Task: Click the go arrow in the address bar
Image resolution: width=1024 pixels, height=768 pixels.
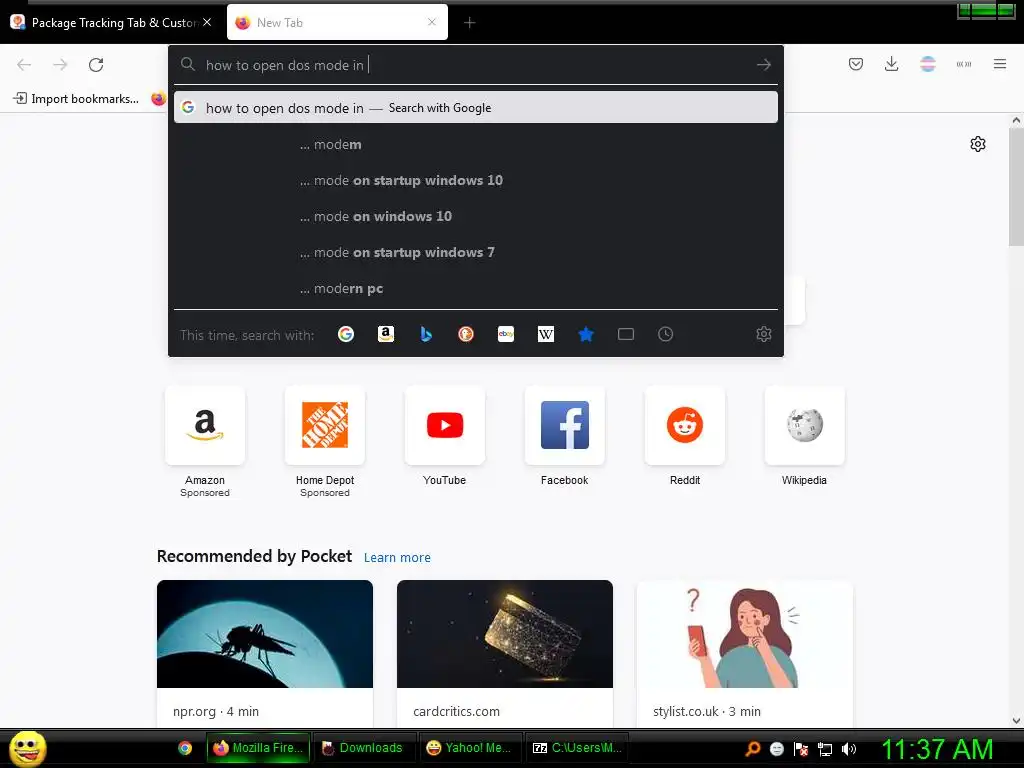Action: 763,65
